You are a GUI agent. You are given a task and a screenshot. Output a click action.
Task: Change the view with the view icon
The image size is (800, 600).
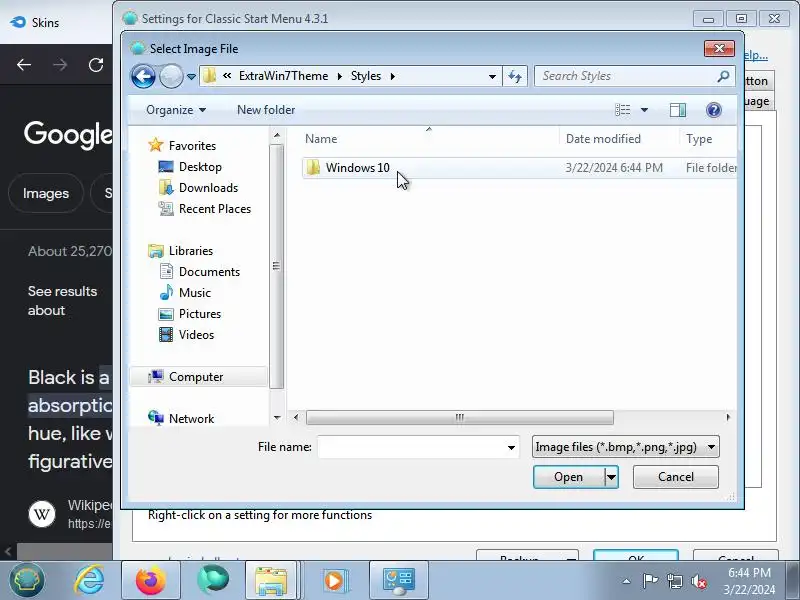622,110
